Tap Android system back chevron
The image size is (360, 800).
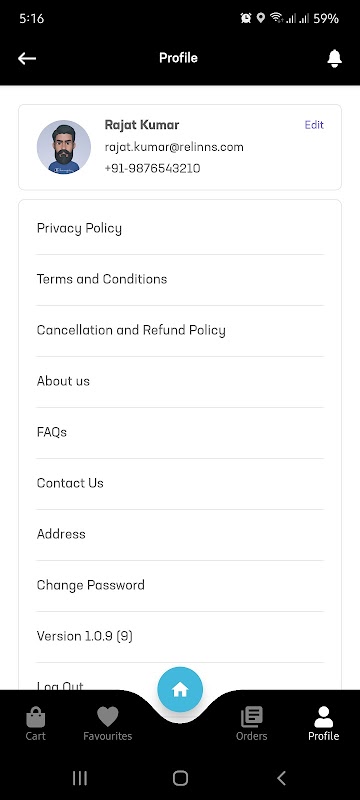click(x=281, y=778)
